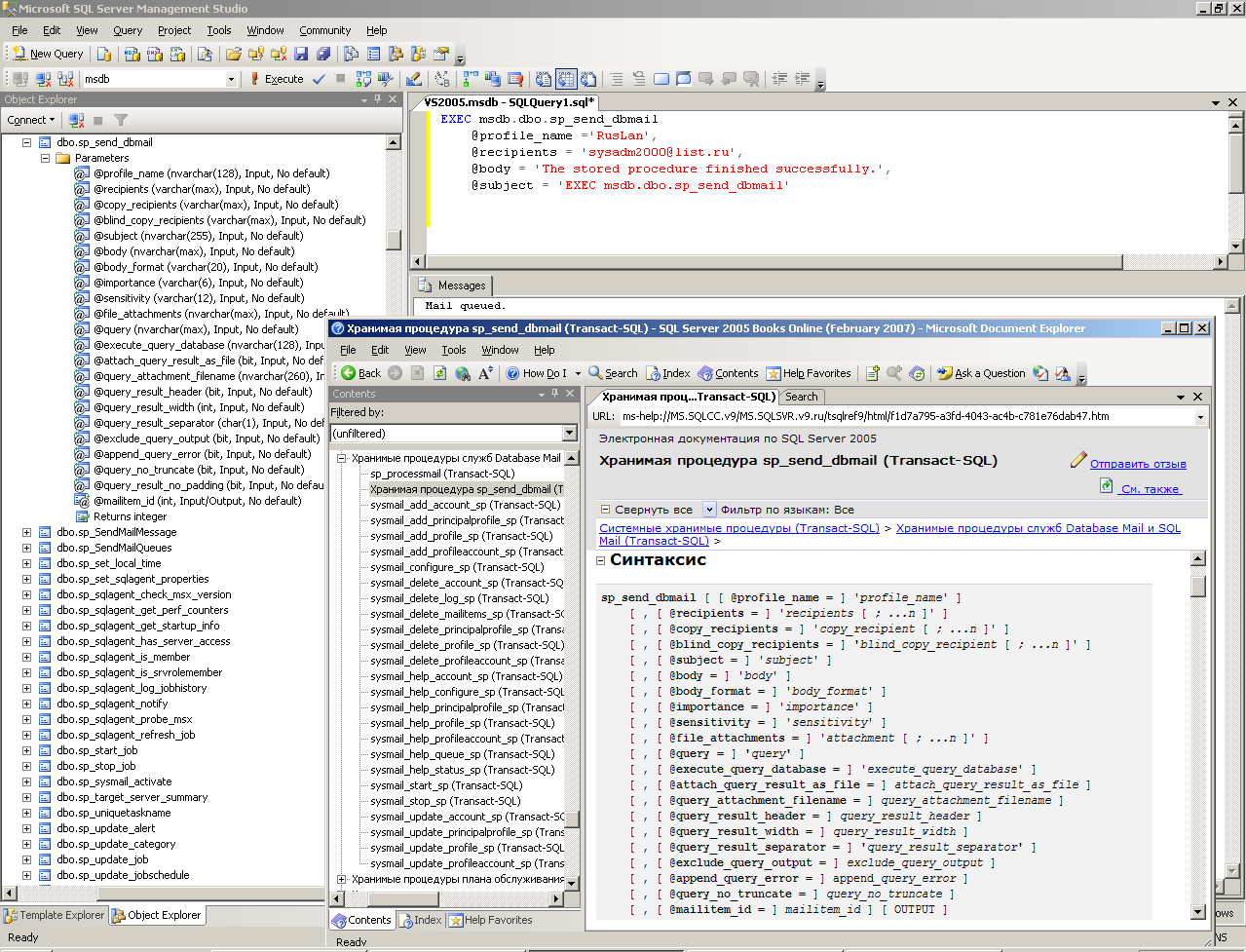Click Ask a Question toolbar button
The image size is (1246, 952).
coord(980,373)
